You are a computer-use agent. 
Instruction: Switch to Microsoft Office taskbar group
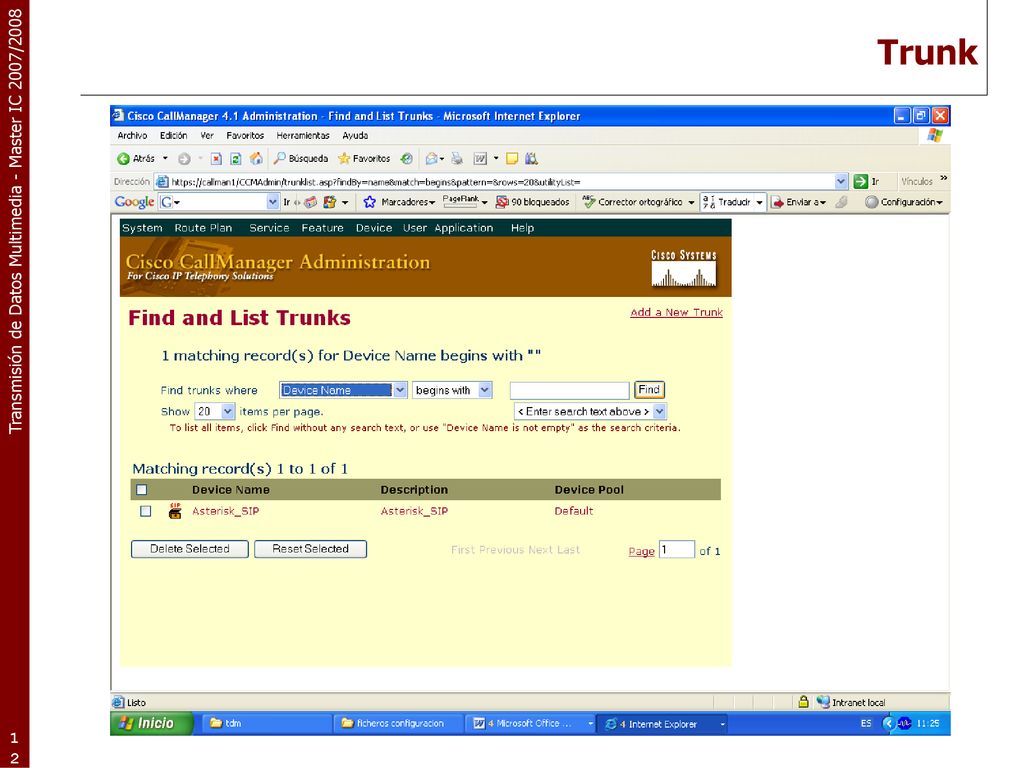pyautogui.click(x=530, y=724)
